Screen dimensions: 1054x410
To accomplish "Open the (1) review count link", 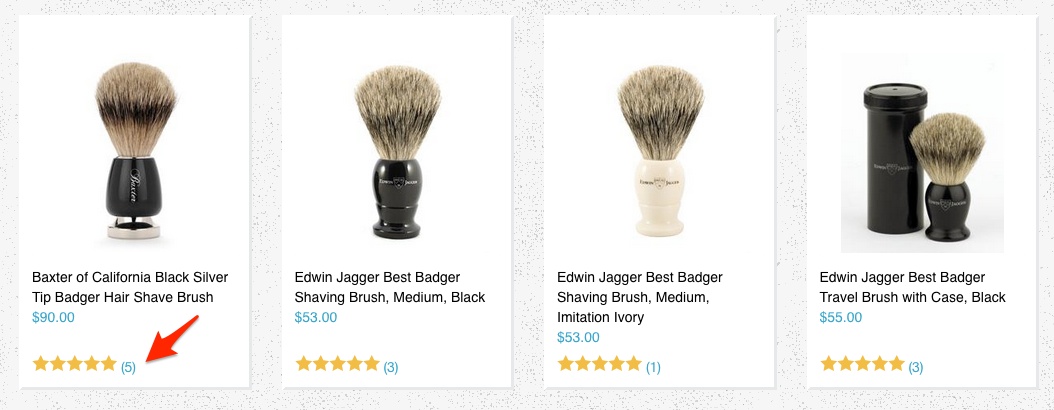I will click(x=653, y=368).
